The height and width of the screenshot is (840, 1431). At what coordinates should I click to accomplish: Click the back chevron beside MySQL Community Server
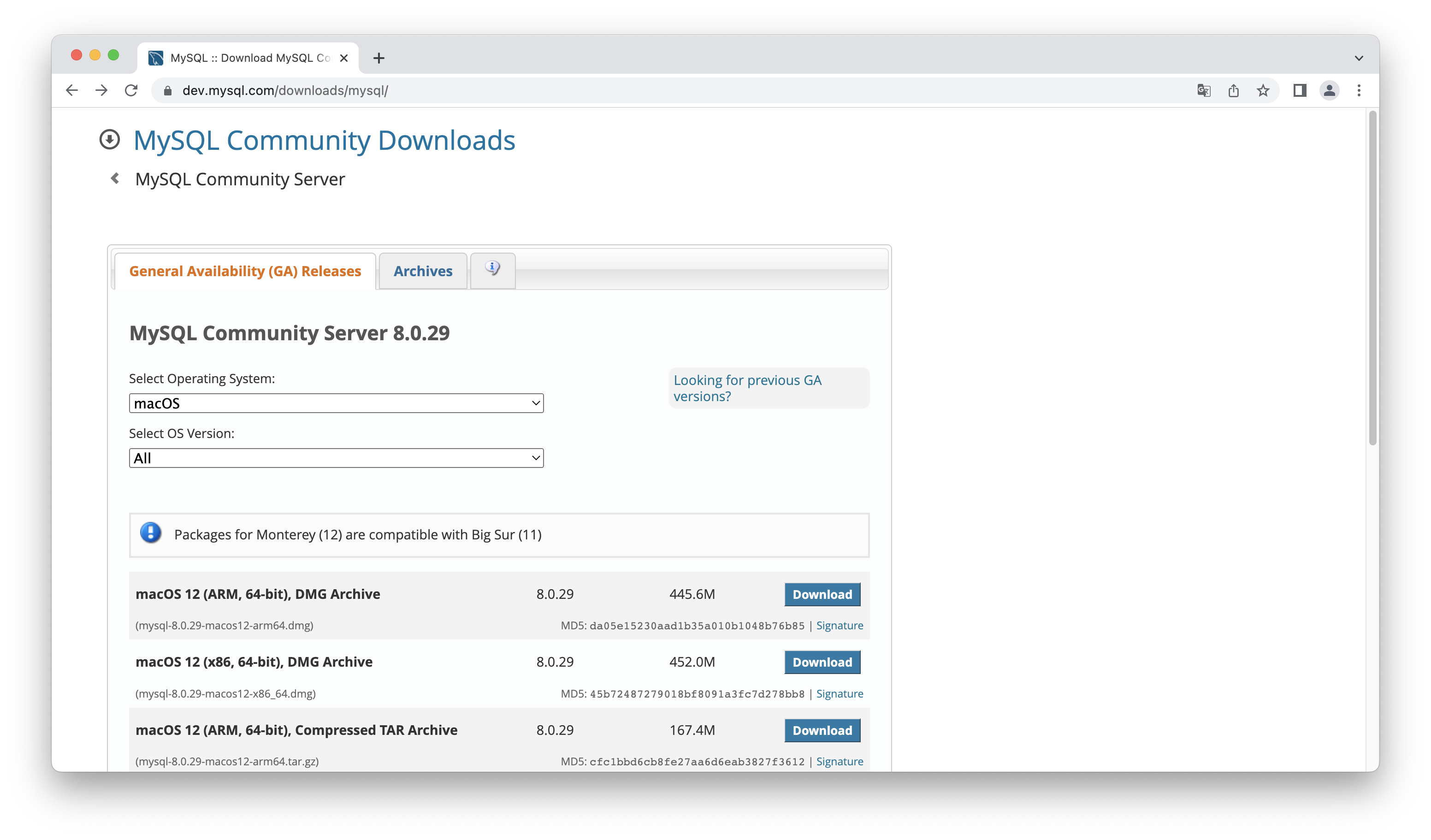(115, 178)
